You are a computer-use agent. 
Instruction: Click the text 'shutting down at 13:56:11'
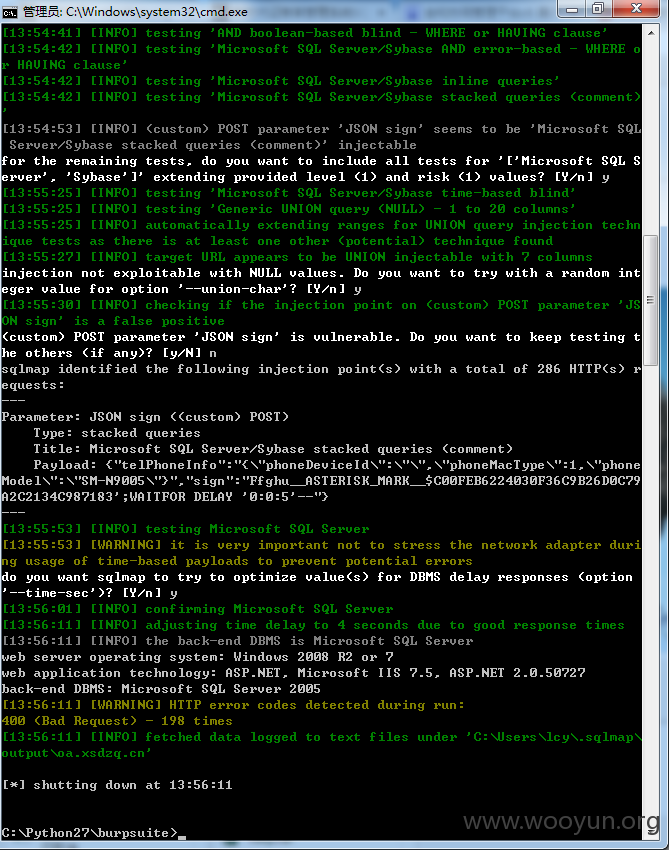click(x=133, y=785)
